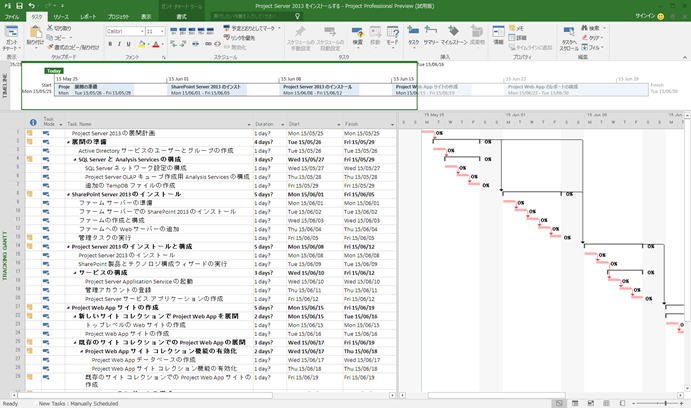
Task: Open the Mark on Track dropdown arrow
Action: (279, 28)
